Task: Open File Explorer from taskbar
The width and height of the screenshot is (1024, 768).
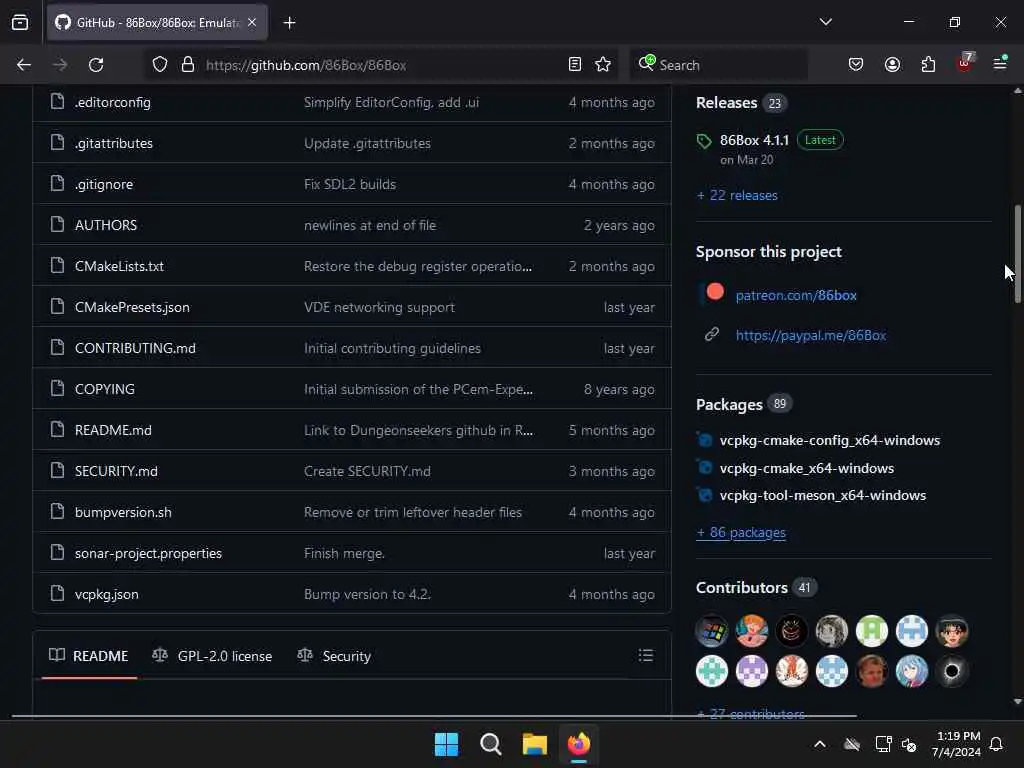Action: click(535, 744)
